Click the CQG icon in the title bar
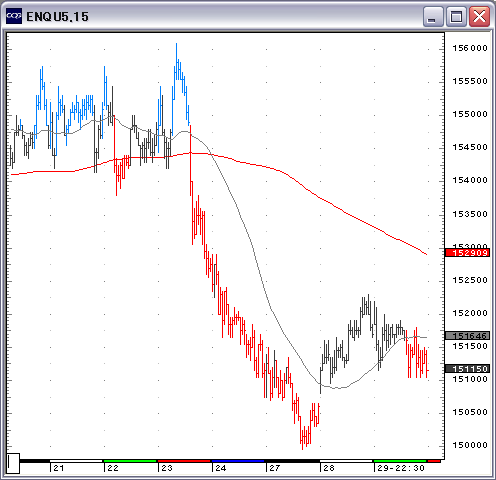 tap(14, 16)
